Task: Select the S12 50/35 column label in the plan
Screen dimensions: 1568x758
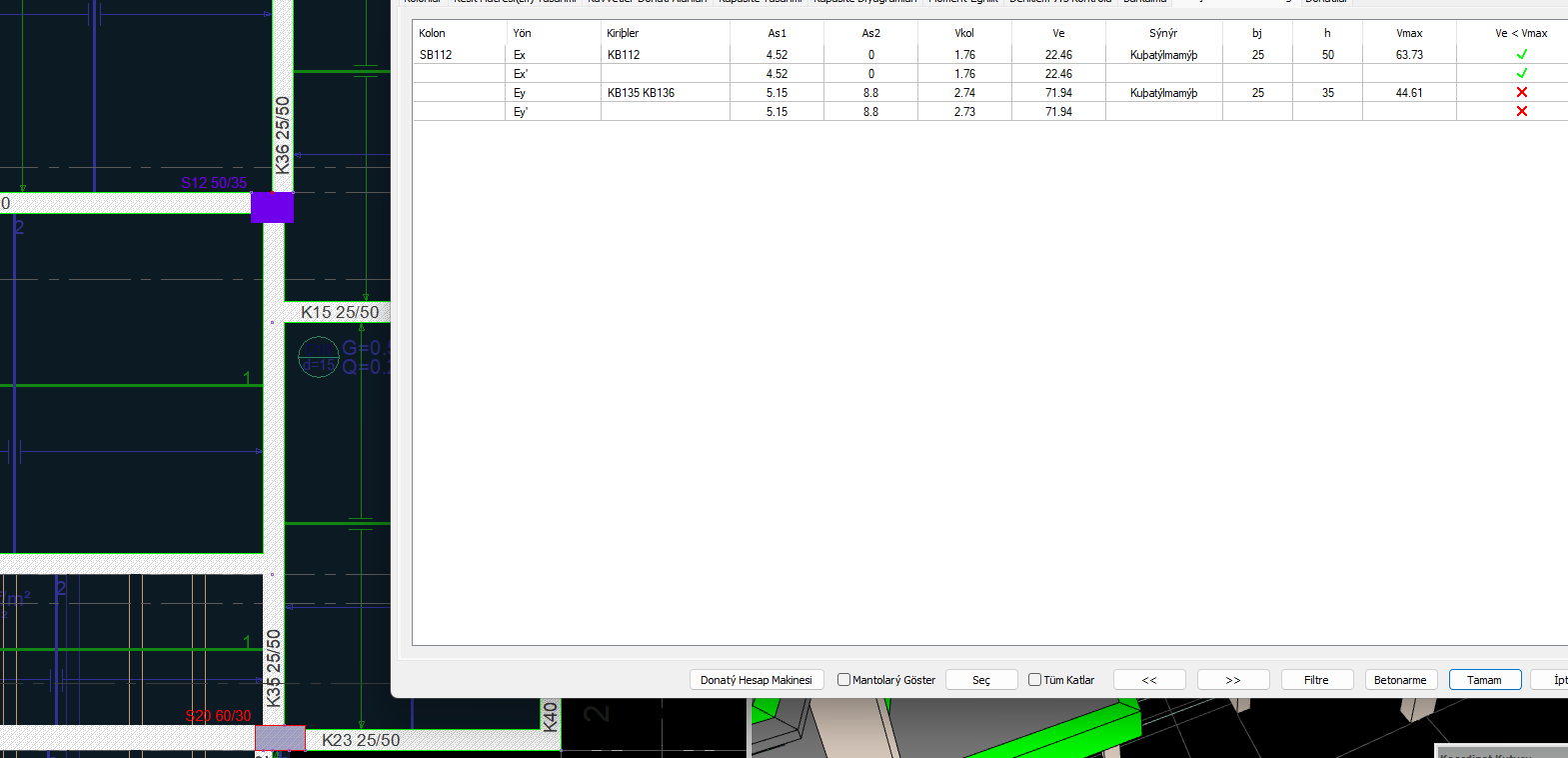Action: pyautogui.click(x=214, y=183)
